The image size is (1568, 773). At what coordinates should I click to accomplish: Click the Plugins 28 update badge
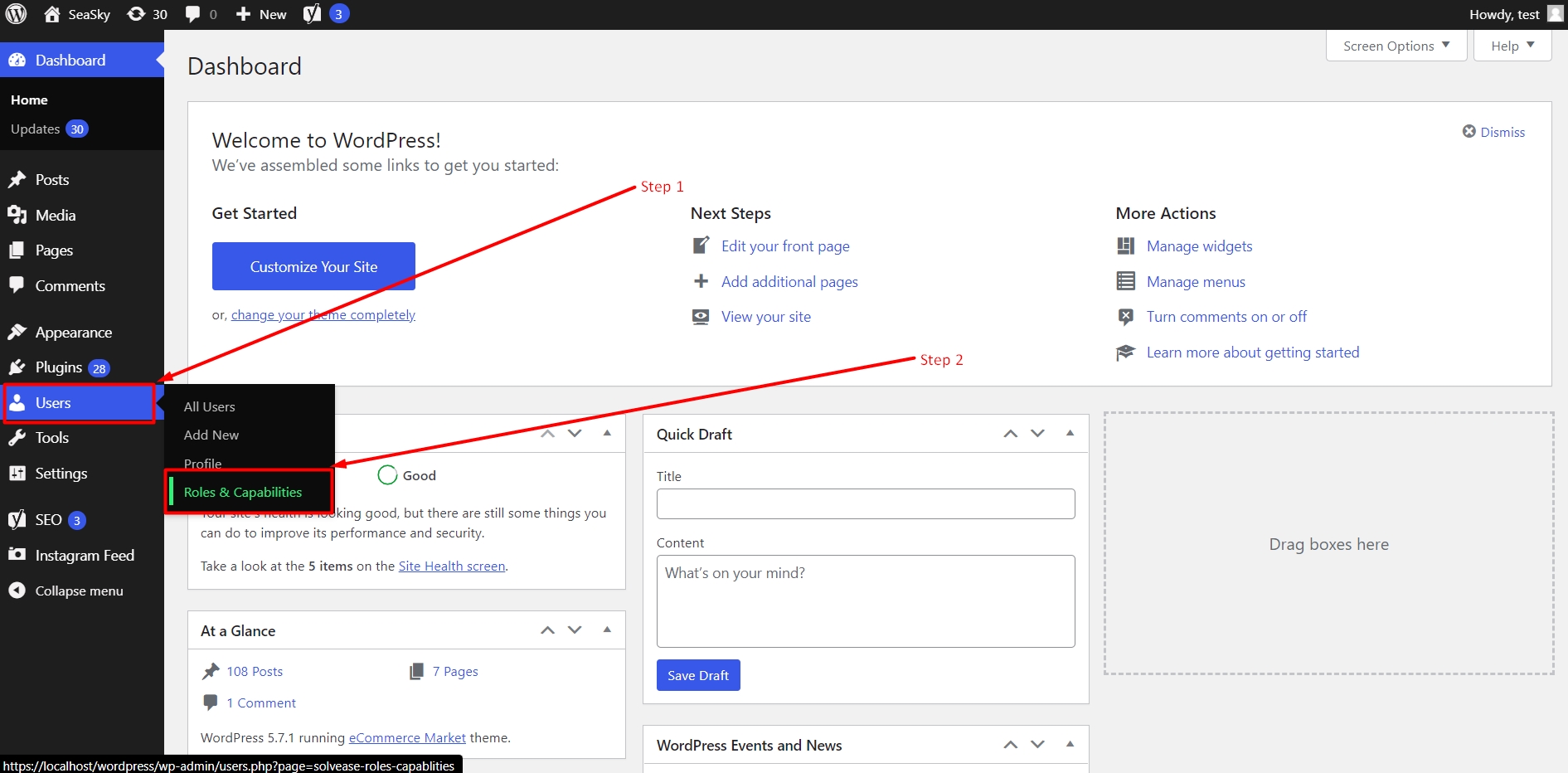coord(100,368)
